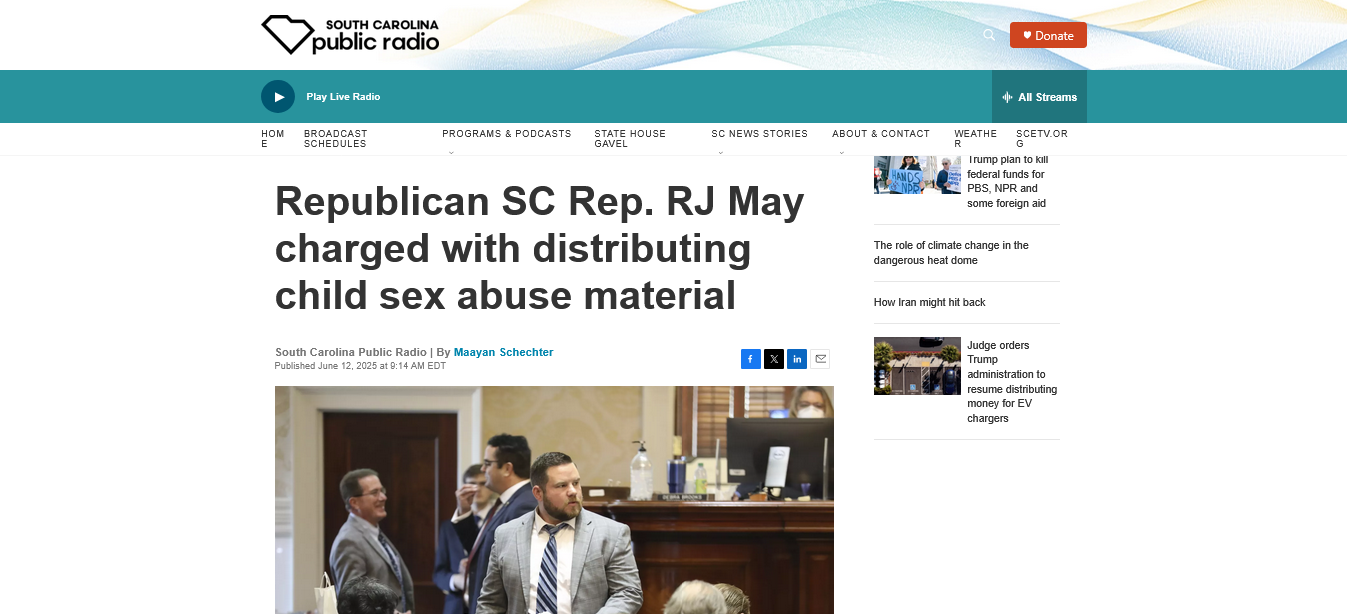Open the Weather menu item
The image size is (1348, 614).
coord(975,138)
